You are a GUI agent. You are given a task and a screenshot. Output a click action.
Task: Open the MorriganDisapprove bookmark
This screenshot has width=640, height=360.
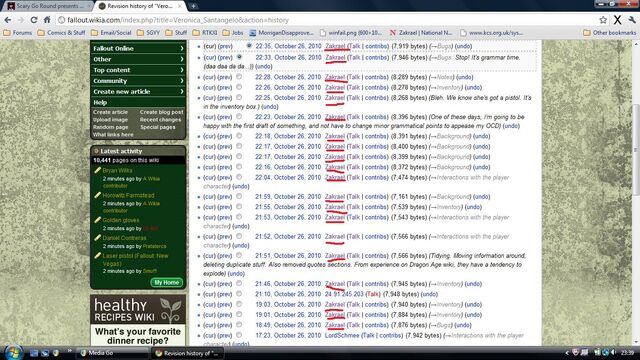(x=281, y=33)
